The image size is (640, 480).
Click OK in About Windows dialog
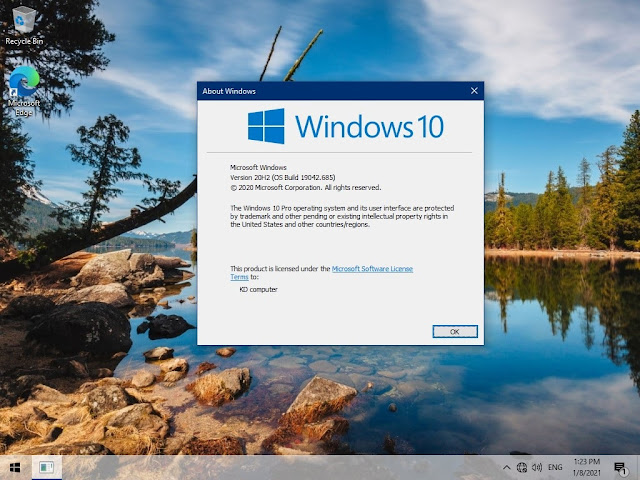(x=455, y=331)
